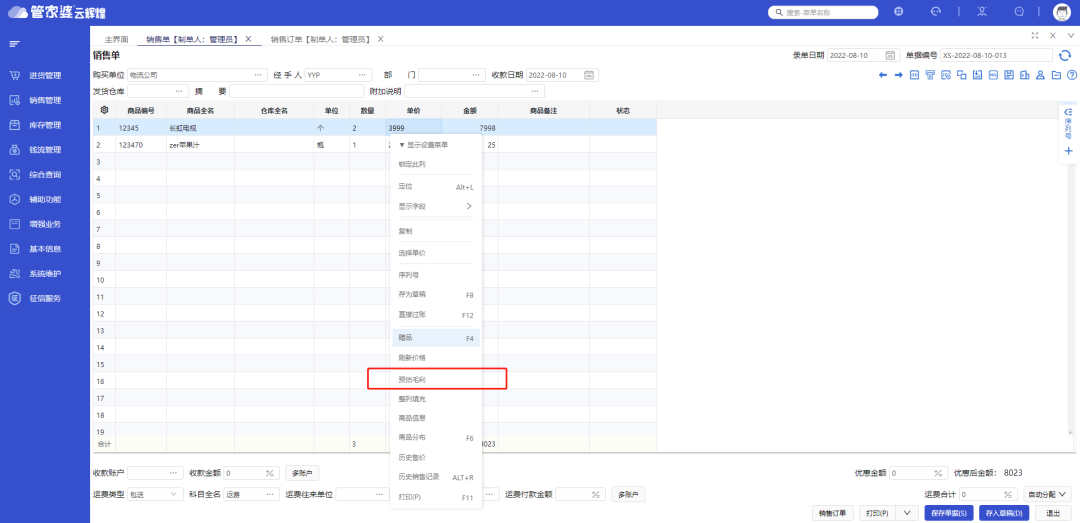Open 库存管理 in the sidebar
Screen dimensions: 1080x523
pos(45,125)
